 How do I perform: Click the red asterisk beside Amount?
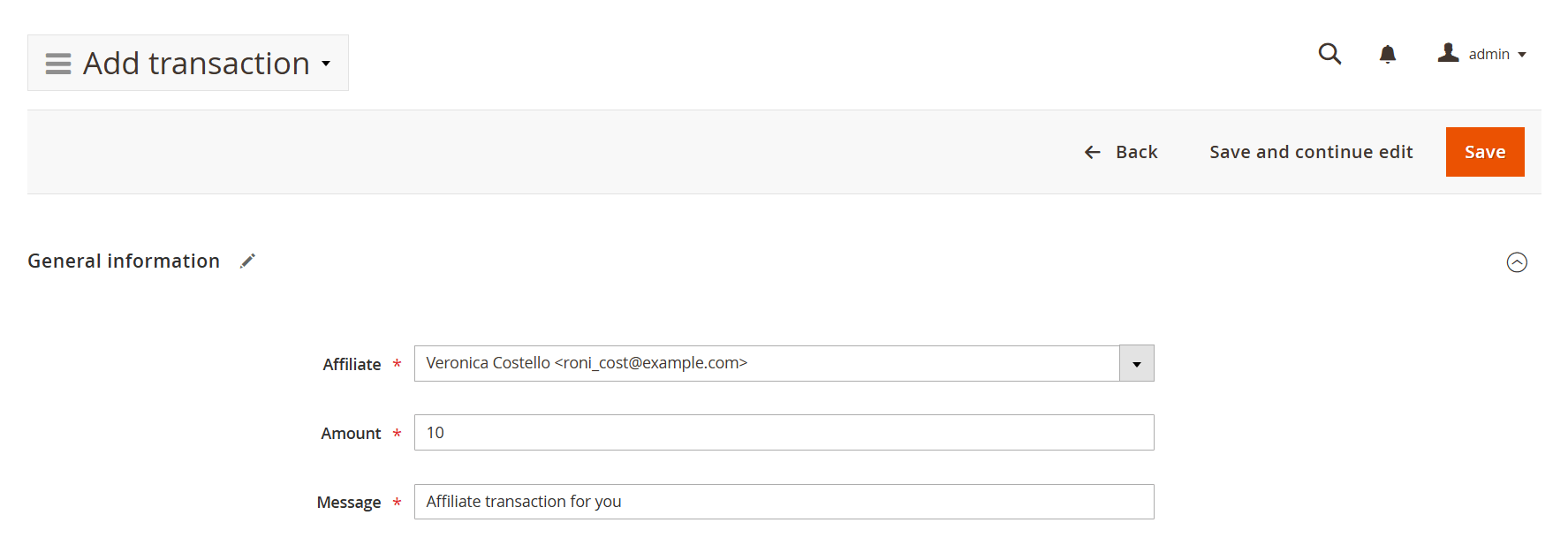tap(397, 435)
